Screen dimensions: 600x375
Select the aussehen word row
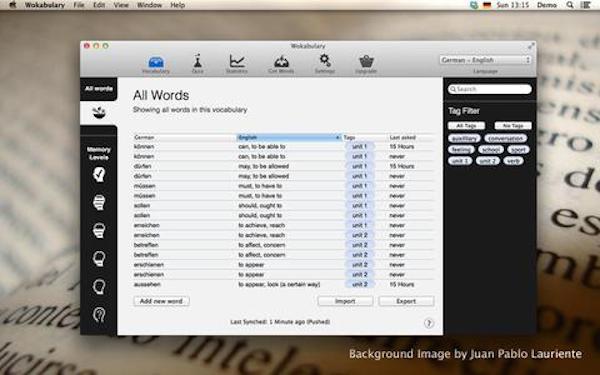click(284, 284)
